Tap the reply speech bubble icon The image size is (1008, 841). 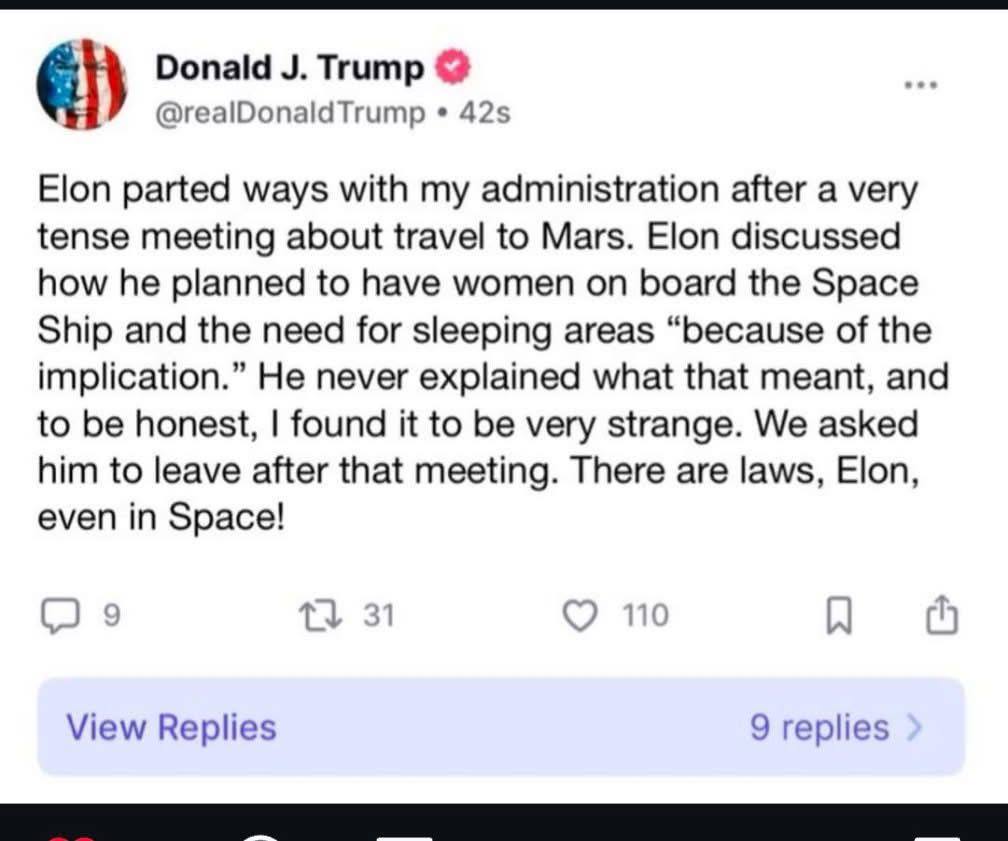60,615
